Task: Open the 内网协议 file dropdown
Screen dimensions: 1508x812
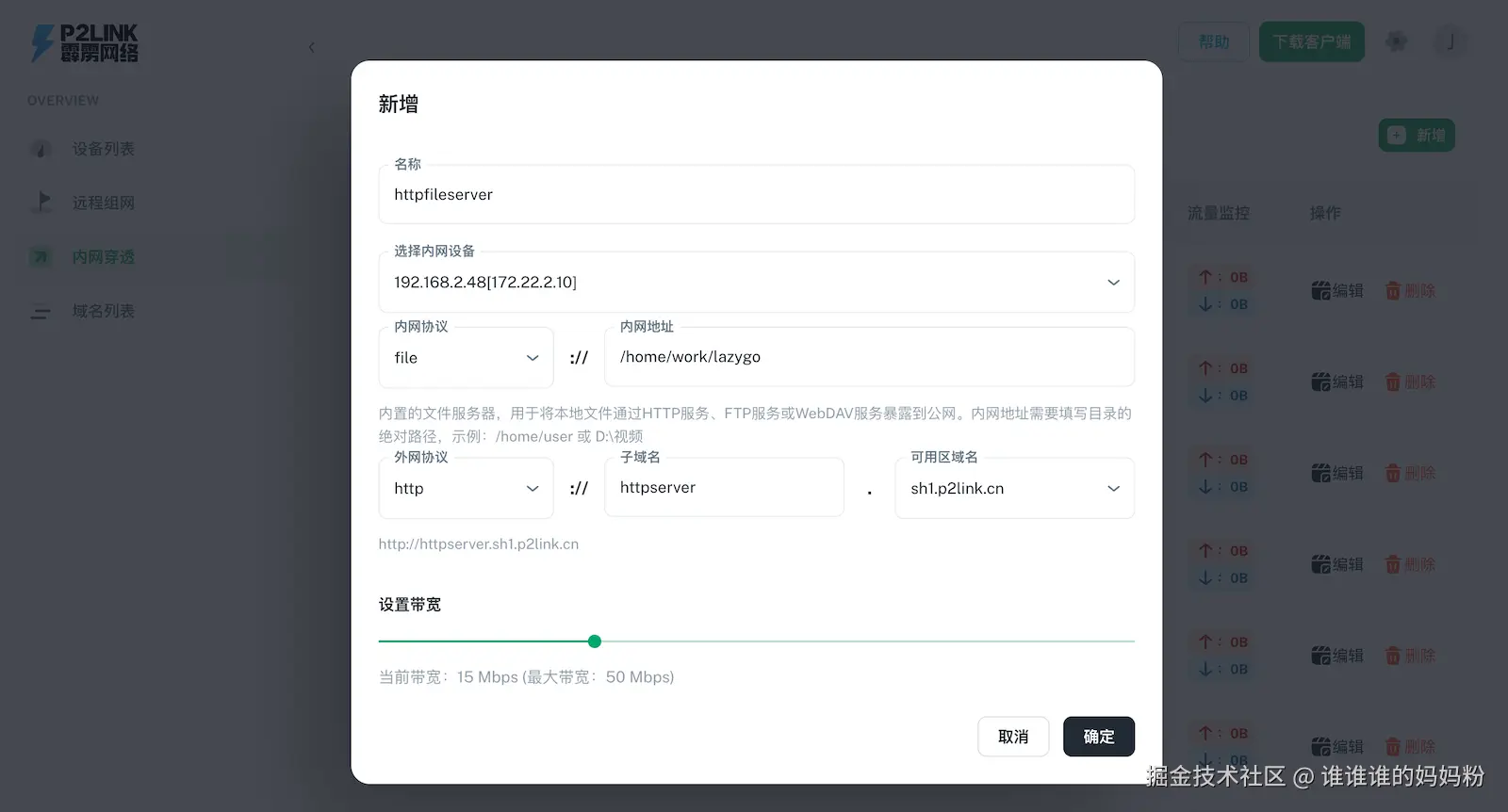Action: 466,357
